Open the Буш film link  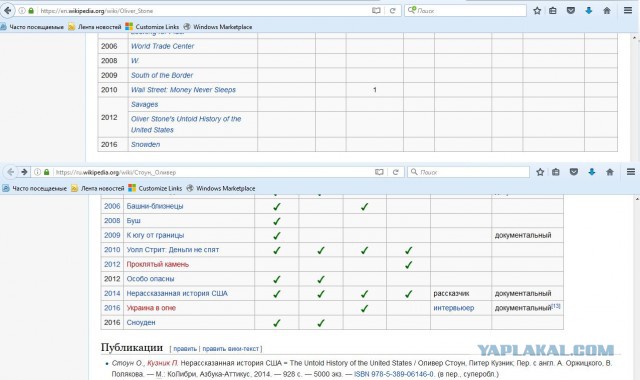tap(133, 220)
